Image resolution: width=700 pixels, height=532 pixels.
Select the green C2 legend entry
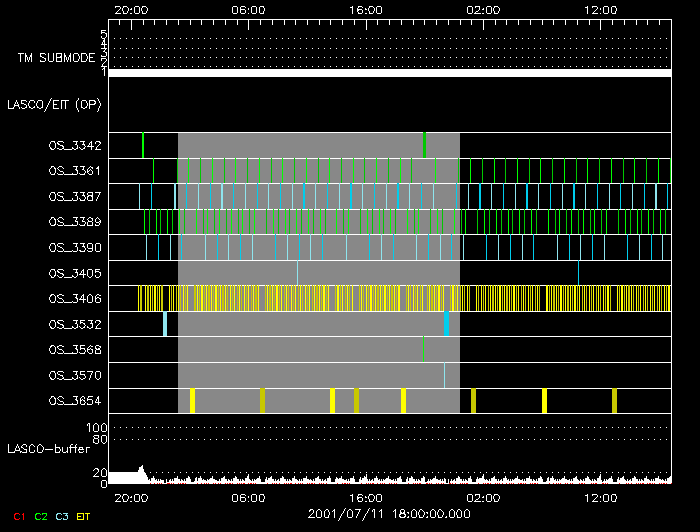click(41, 516)
